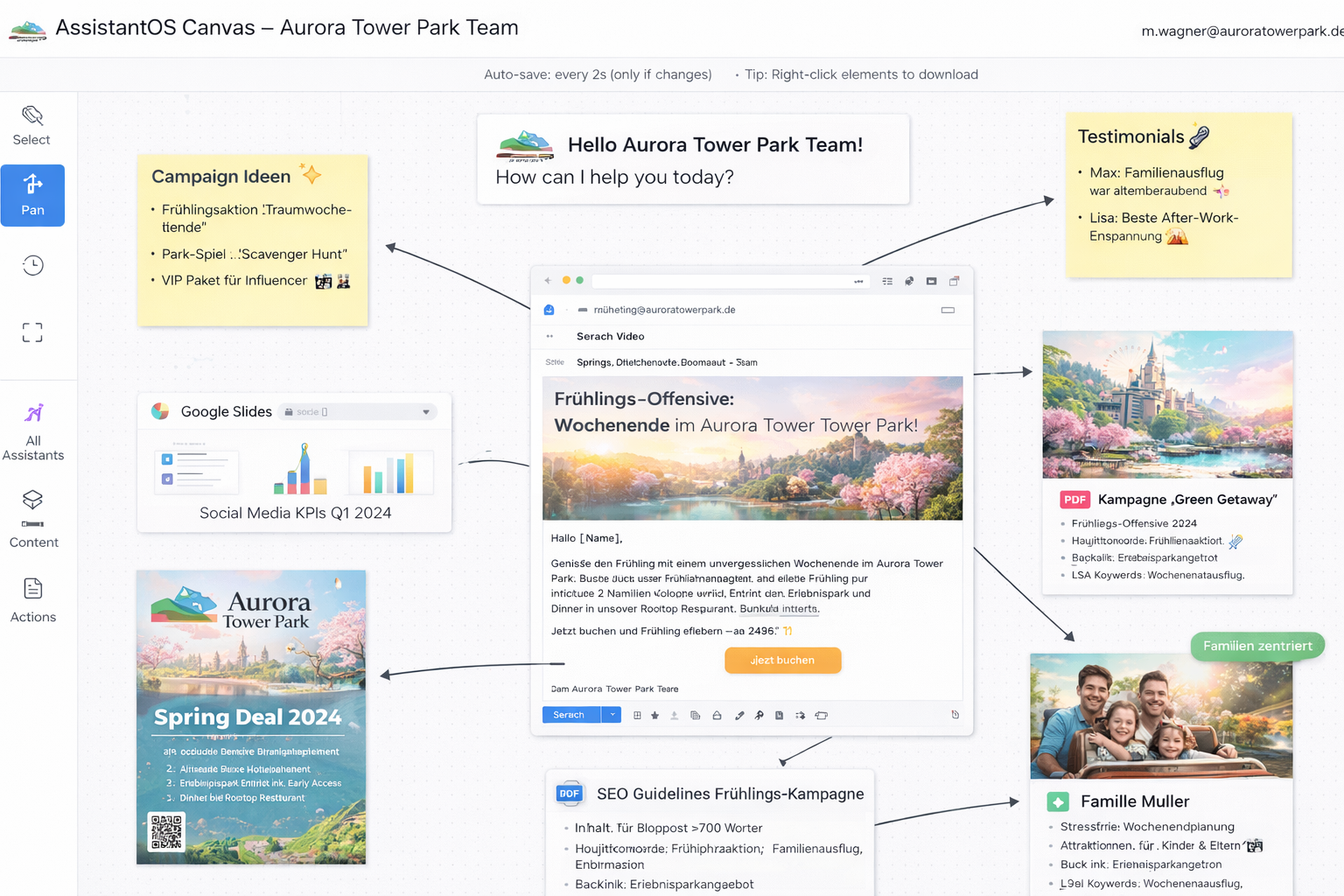This screenshot has height=896, width=1344.
Task: Click the ellipsis in email address bar
Action: 859,282
